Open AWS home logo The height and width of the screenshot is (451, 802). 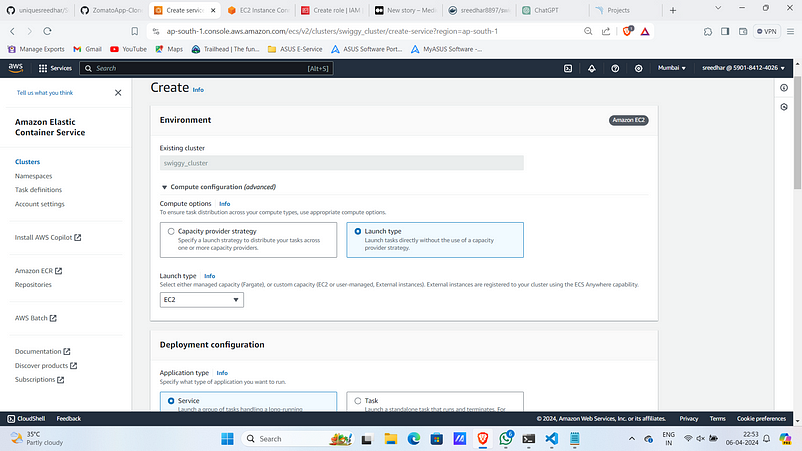point(15,67)
